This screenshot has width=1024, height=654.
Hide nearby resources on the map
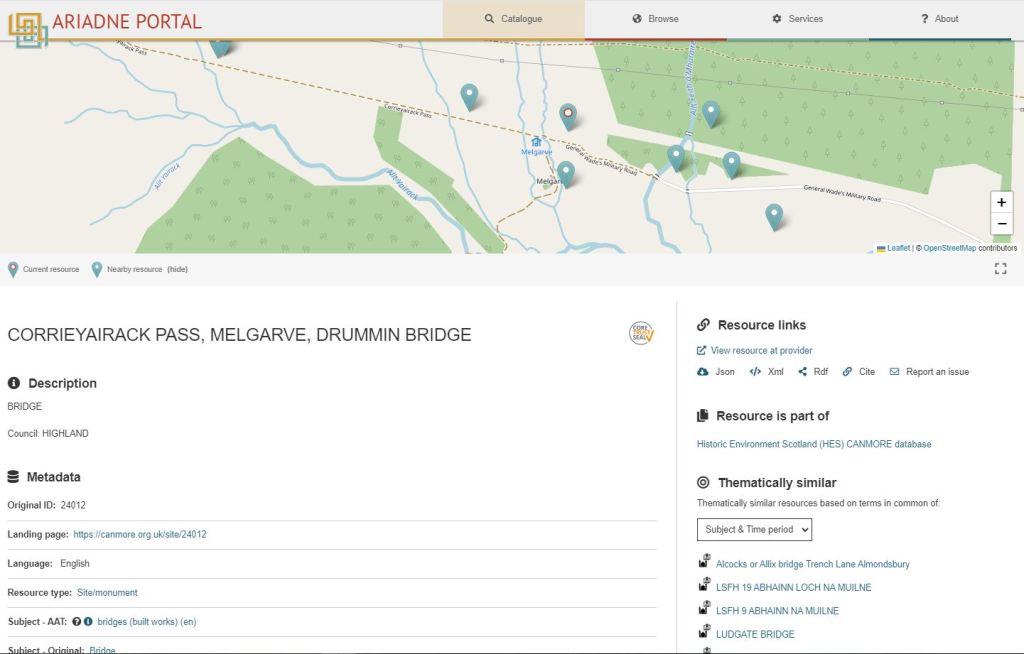coord(177,270)
